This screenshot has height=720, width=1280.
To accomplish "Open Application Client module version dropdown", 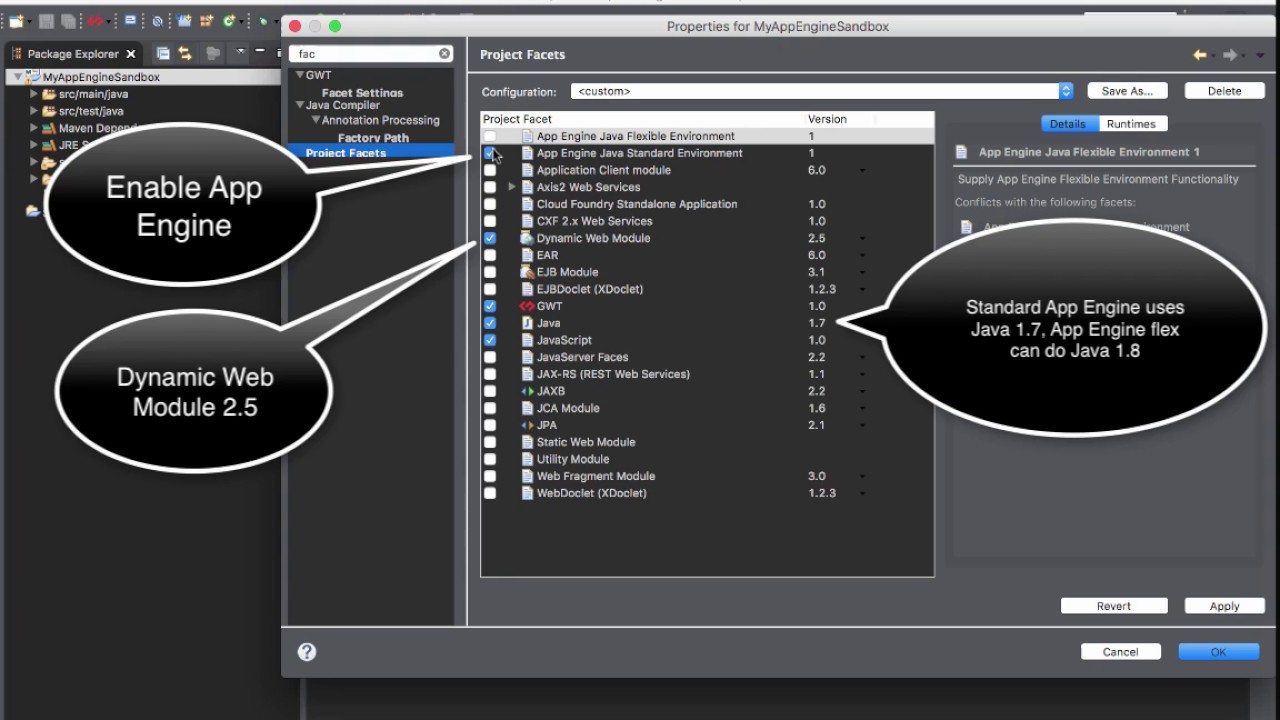I will [862, 170].
